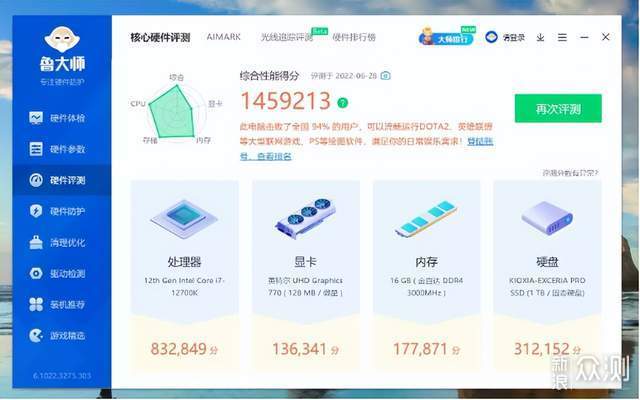Click the screenshot camera icon beside date
Image resolution: width=640 pixels, height=400 pixels.
pyautogui.click(x=385, y=76)
